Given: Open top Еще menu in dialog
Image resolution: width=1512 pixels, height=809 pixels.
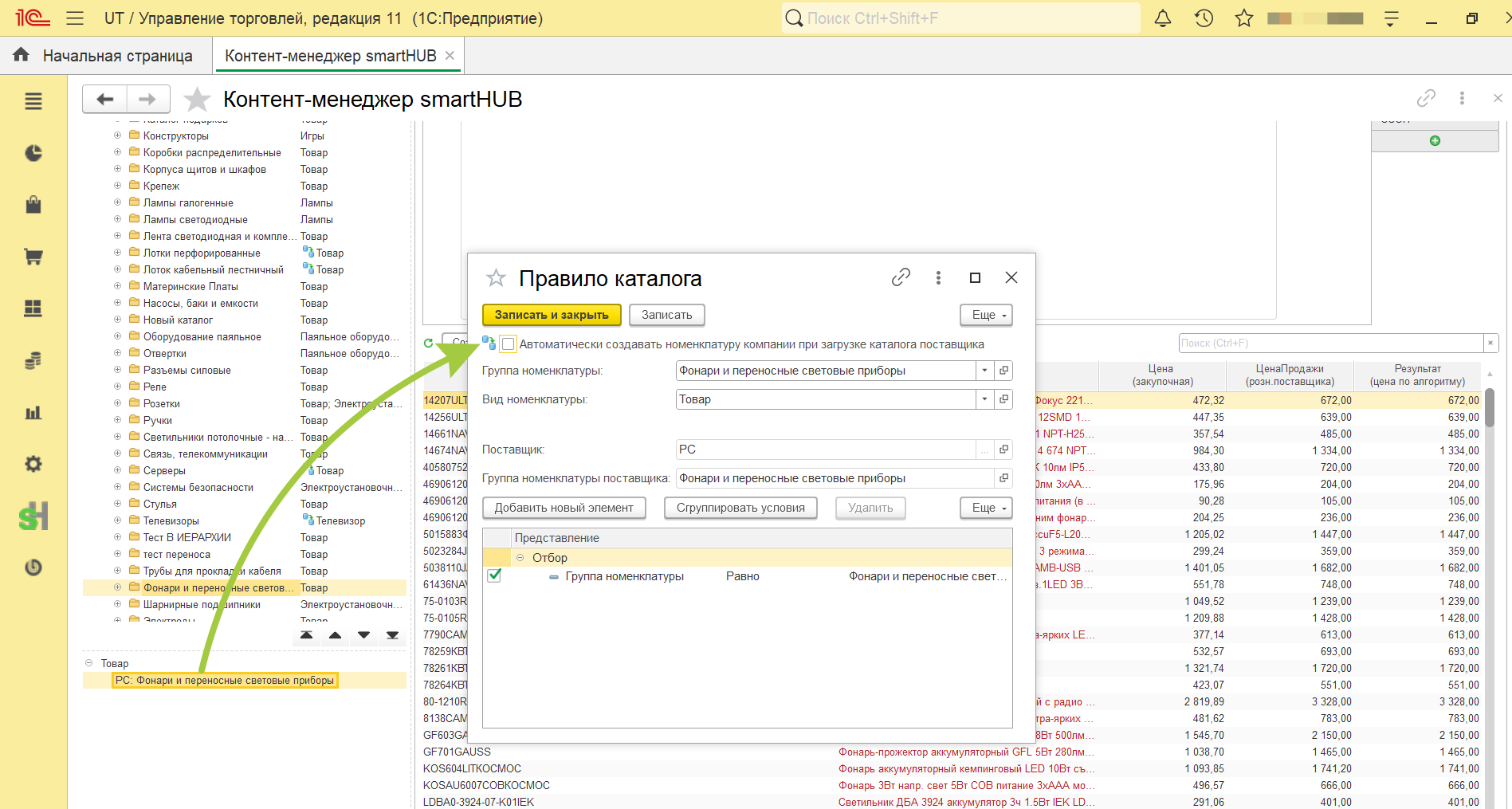Looking at the screenshot, I should [x=987, y=315].
